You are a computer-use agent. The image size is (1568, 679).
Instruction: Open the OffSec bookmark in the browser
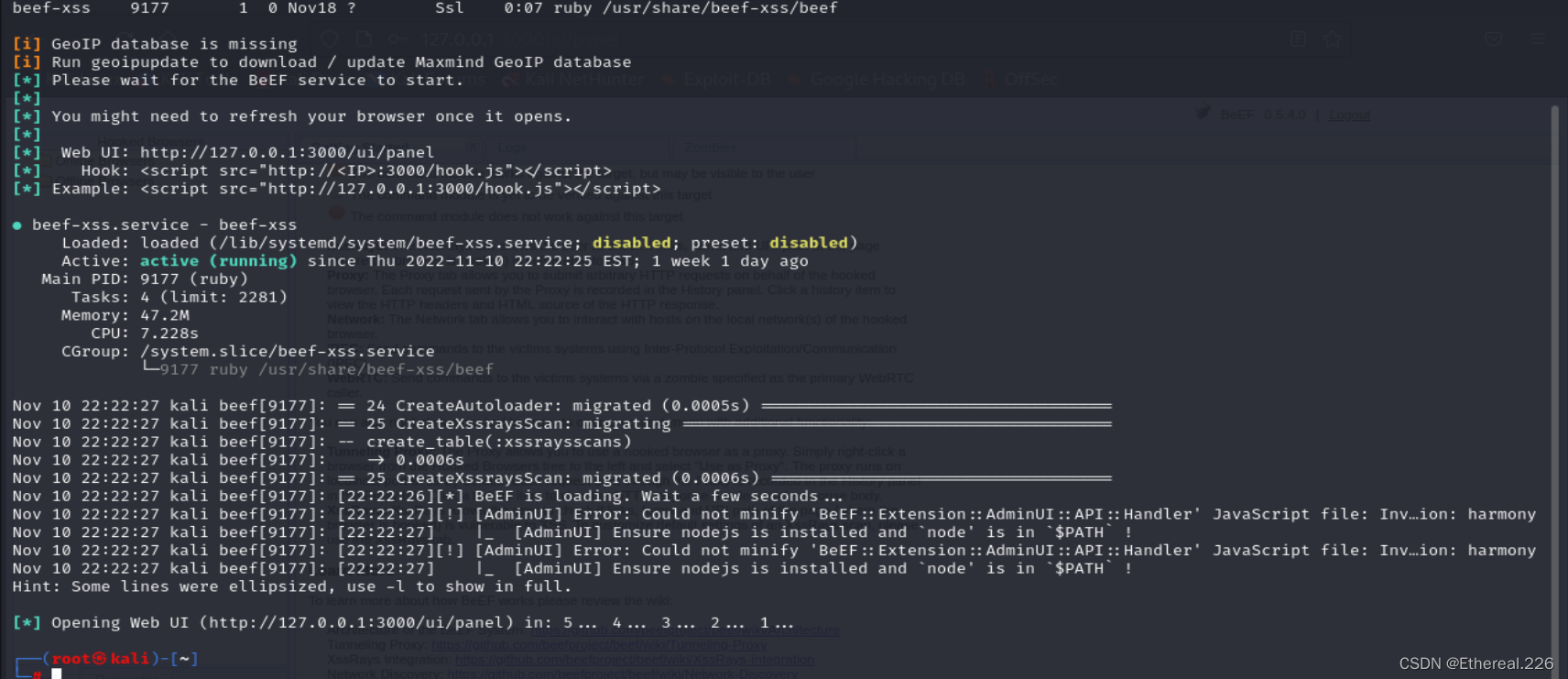pyautogui.click(x=1021, y=80)
